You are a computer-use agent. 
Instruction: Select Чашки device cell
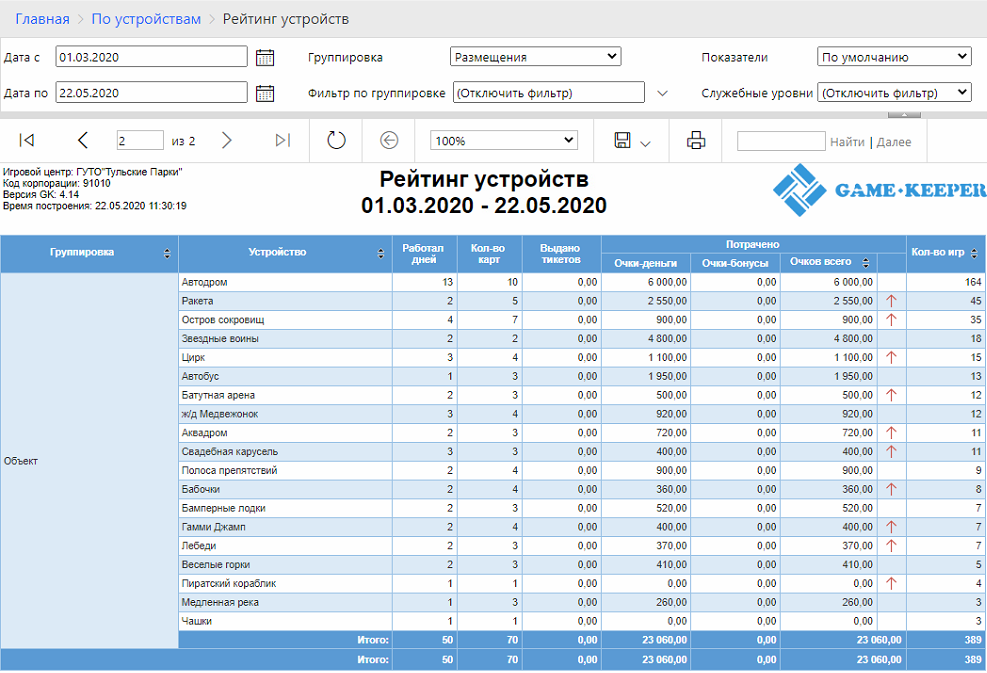286,621
